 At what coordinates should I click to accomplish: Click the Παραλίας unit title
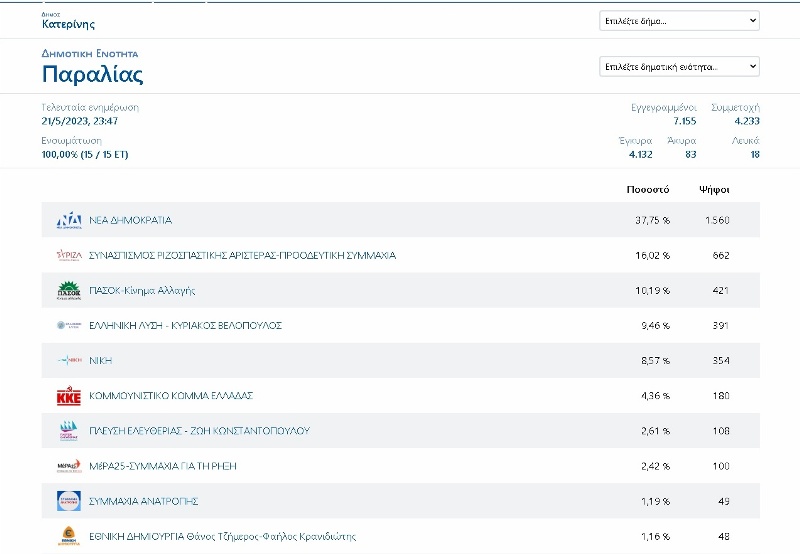[92, 74]
